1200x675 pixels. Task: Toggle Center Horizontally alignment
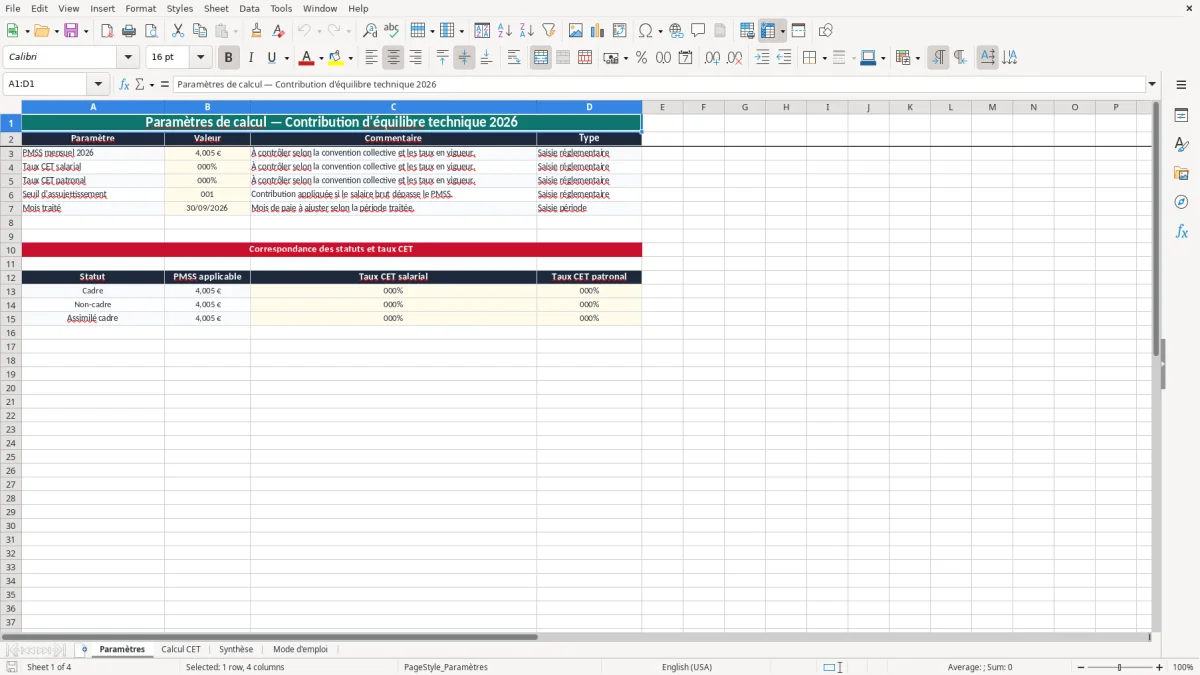click(394, 58)
